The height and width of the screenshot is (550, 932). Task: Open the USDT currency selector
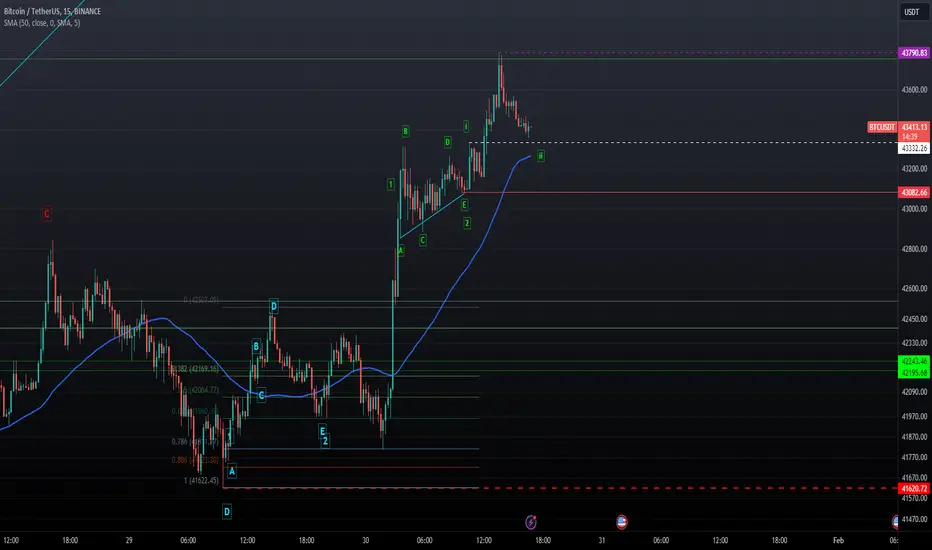click(x=912, y=12)
